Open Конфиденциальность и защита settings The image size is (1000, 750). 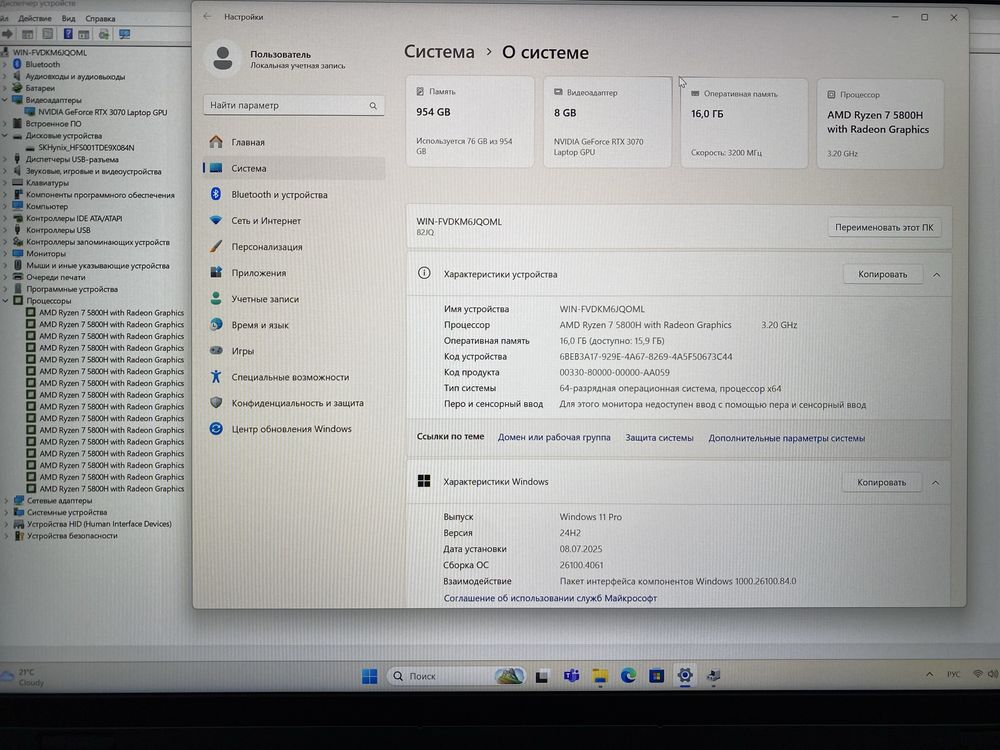[294, 403]
